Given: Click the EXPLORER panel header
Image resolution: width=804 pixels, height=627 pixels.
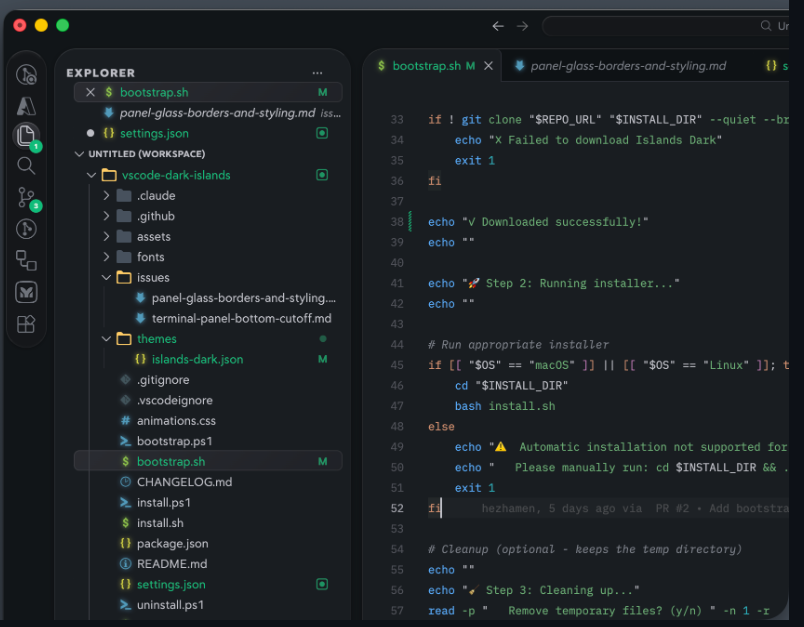Looking at the screenshot, I should 100,73.
